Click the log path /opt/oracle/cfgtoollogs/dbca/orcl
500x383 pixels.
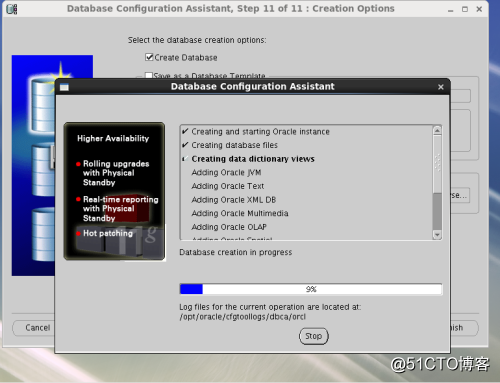click(x=242, y=317)
